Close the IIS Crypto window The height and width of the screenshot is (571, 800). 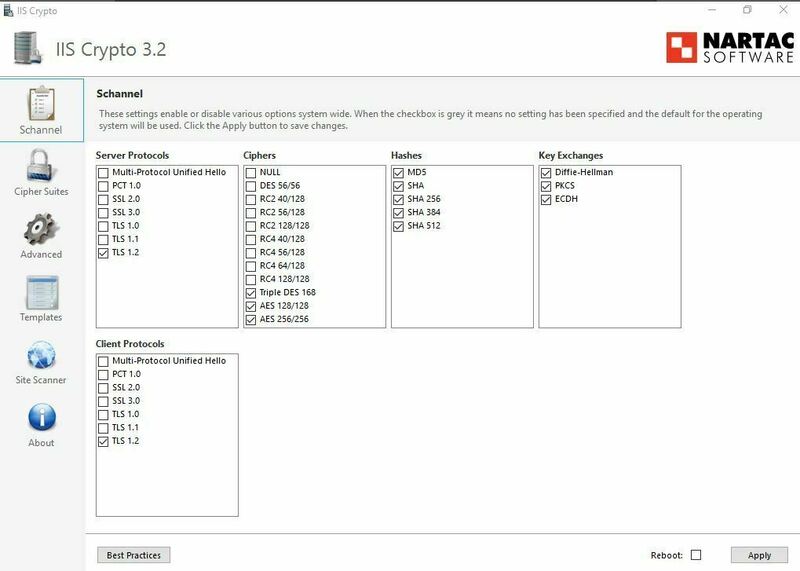tap(783, 10)
